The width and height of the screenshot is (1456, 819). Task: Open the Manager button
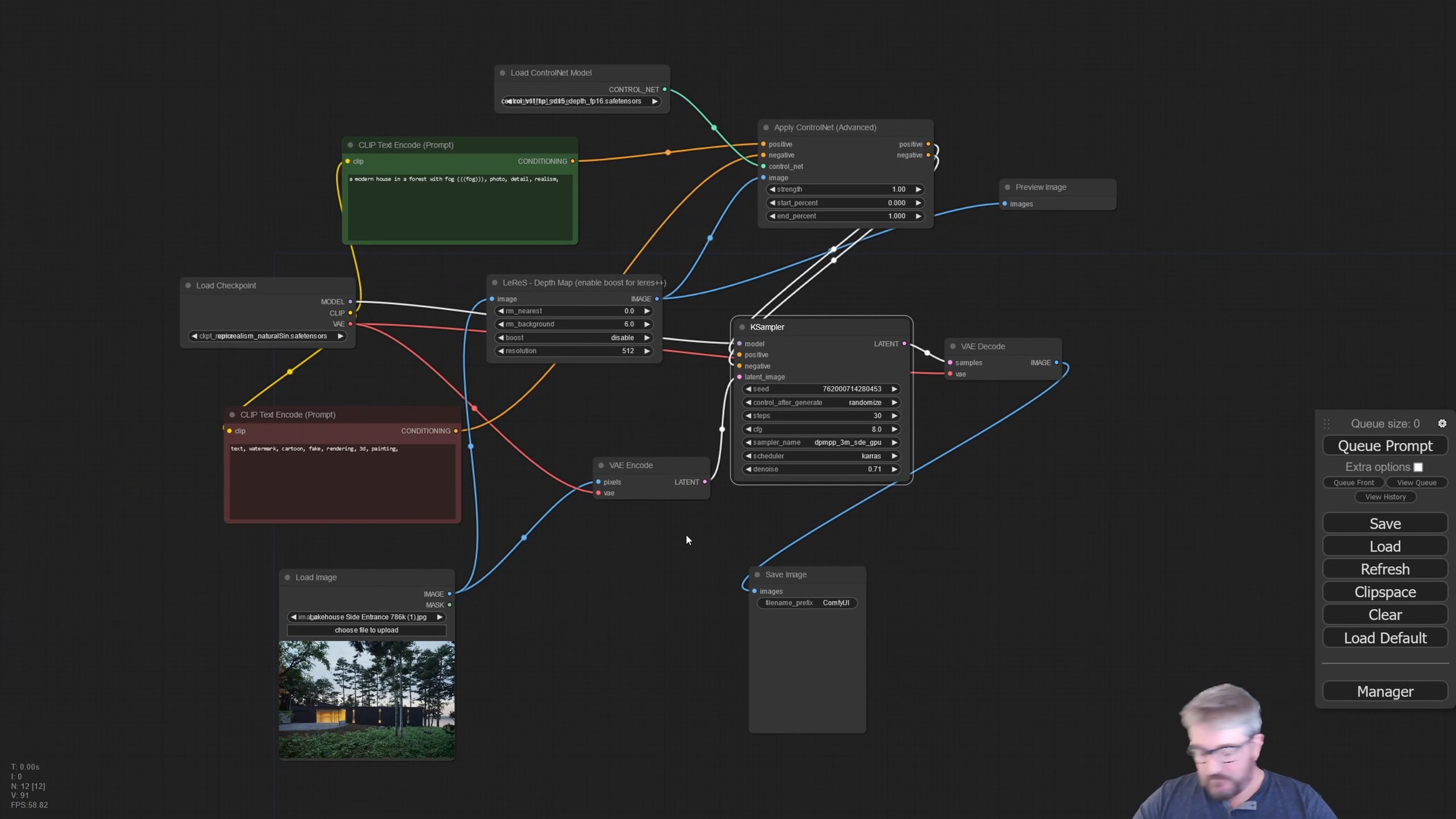point(1384,691)
